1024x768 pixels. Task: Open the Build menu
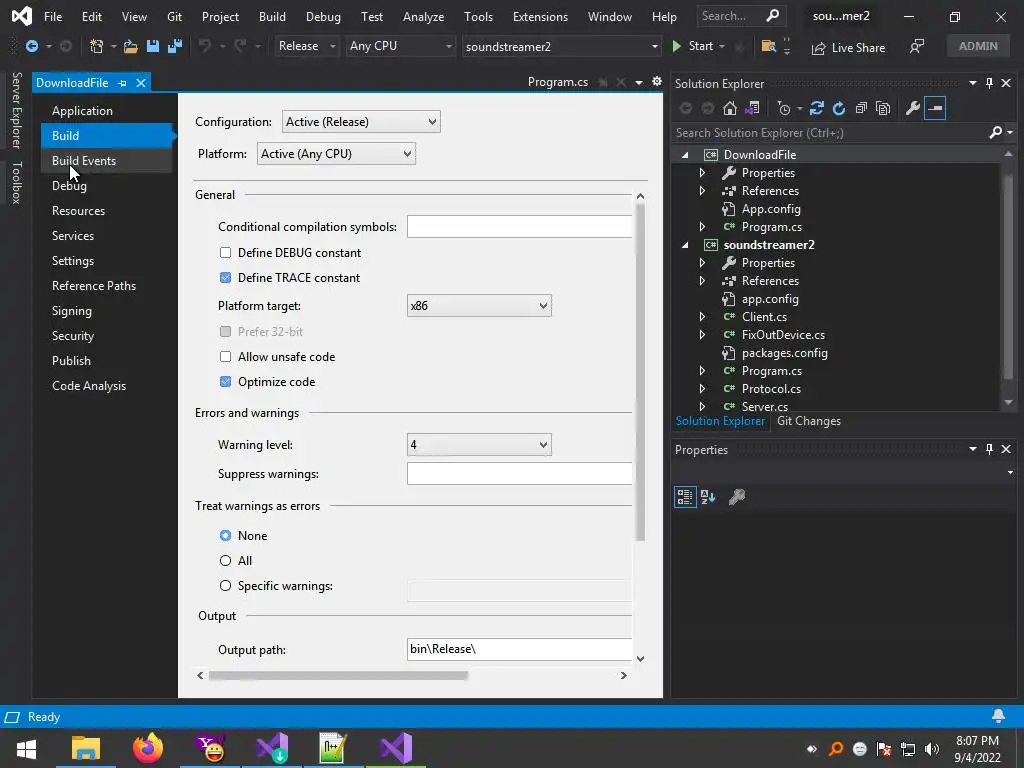[x=272, y=16]
